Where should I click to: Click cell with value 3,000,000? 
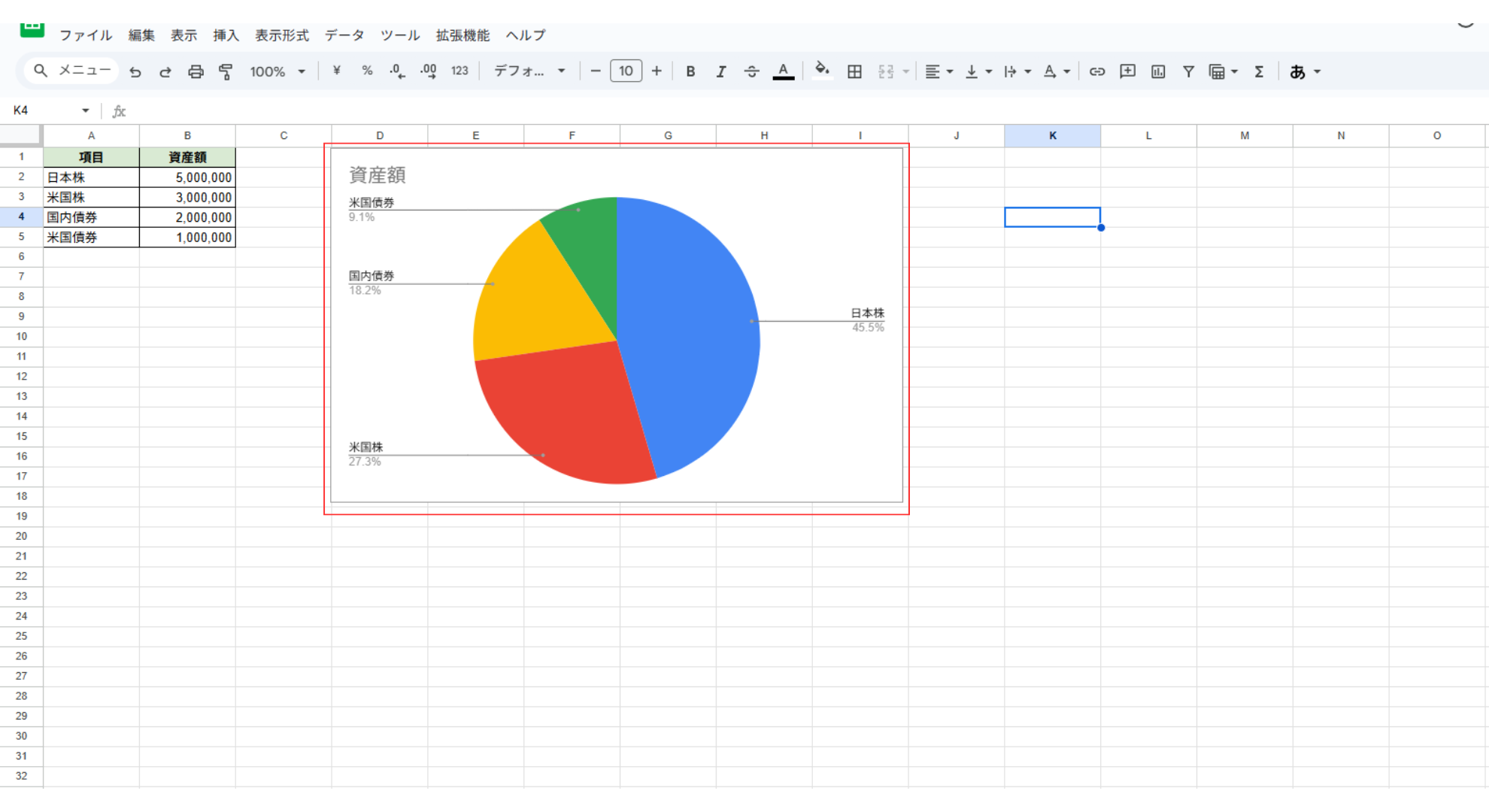[x=187, y=197]
